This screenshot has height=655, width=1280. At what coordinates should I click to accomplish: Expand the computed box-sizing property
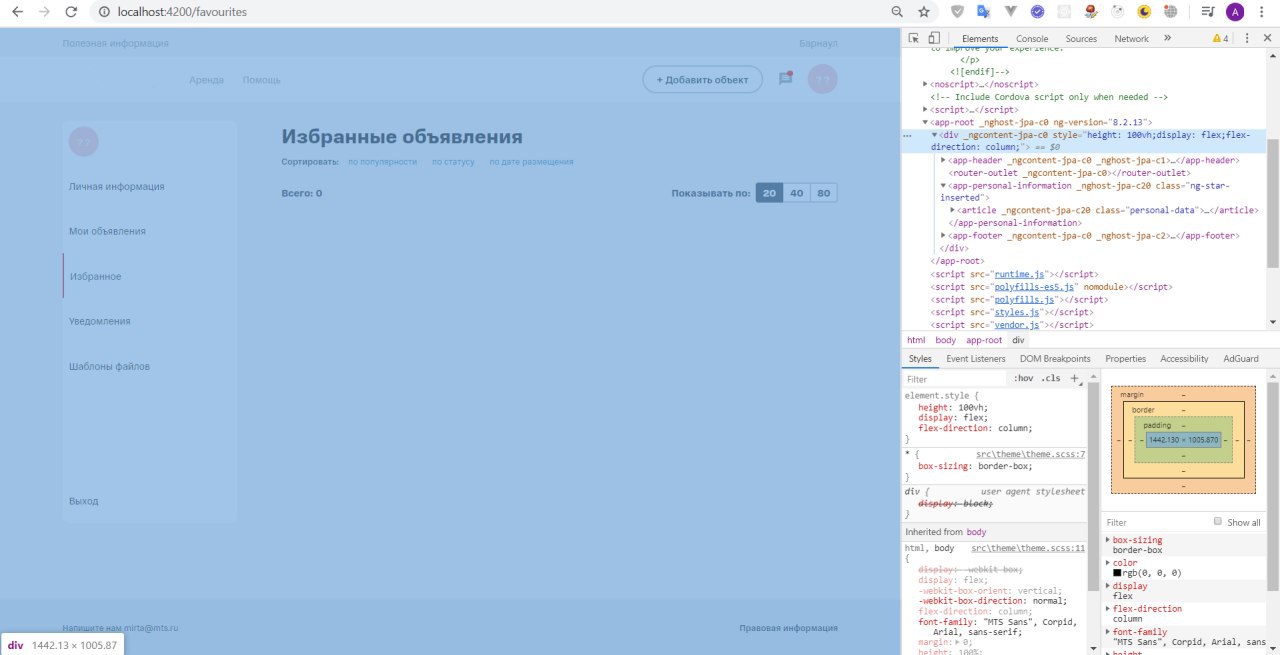click(1108, 540)
